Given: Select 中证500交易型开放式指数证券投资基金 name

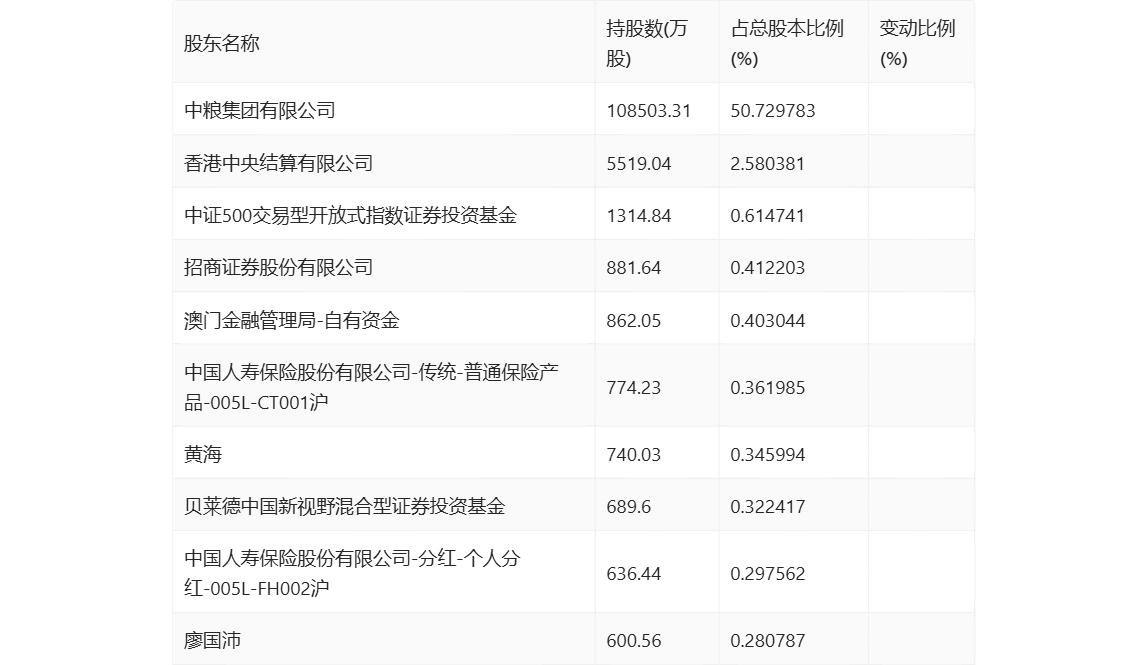Looking at the screenshot, I should click(350, 215).
